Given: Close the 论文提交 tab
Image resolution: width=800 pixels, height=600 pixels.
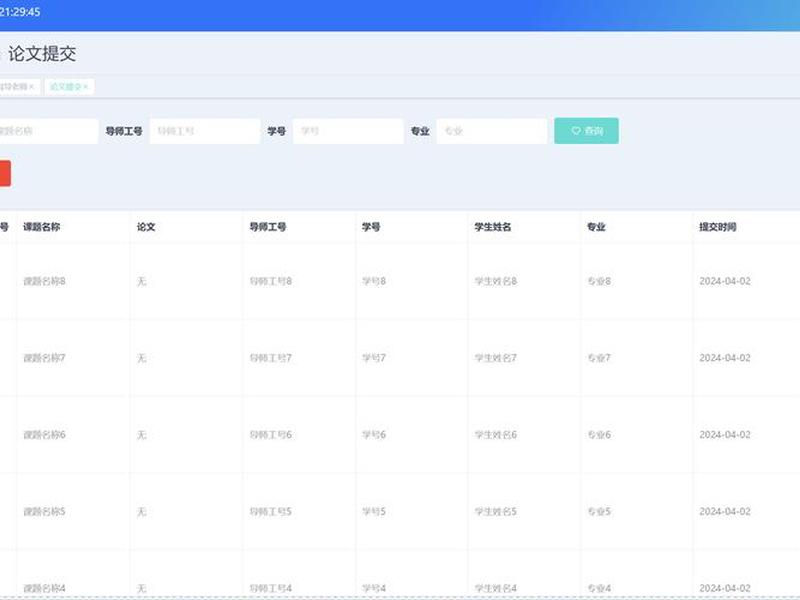Looking at the screenshot, I should click(86, 87).
